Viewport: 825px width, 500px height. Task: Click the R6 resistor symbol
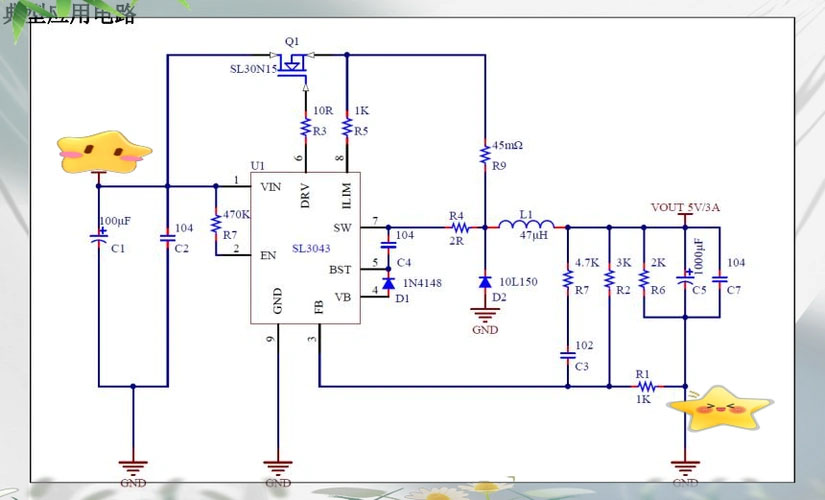click(643, 279)
